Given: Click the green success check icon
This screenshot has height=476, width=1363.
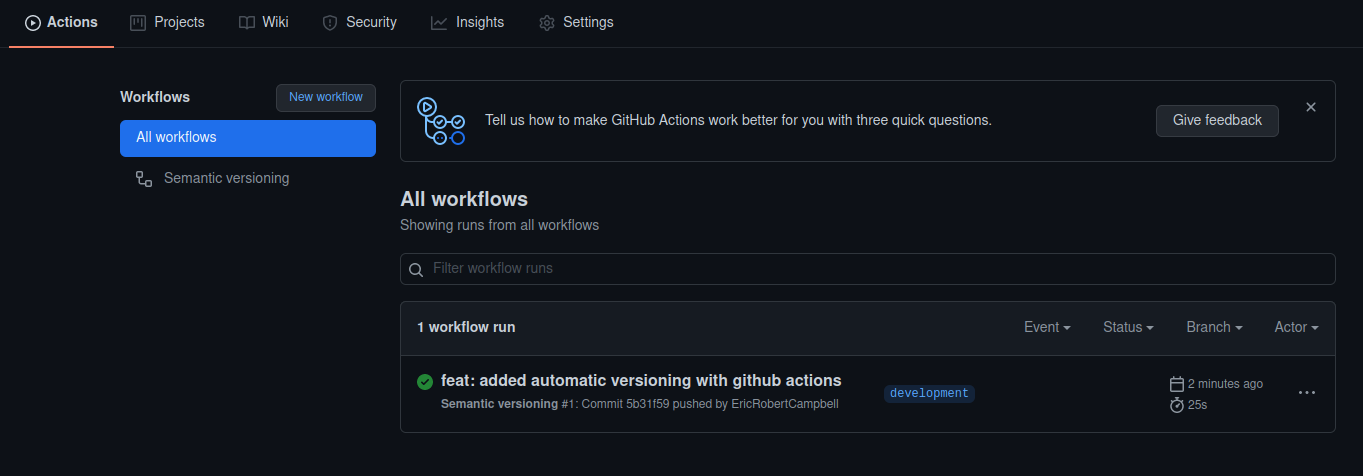Looking at the screenshot, I should 425,381.
